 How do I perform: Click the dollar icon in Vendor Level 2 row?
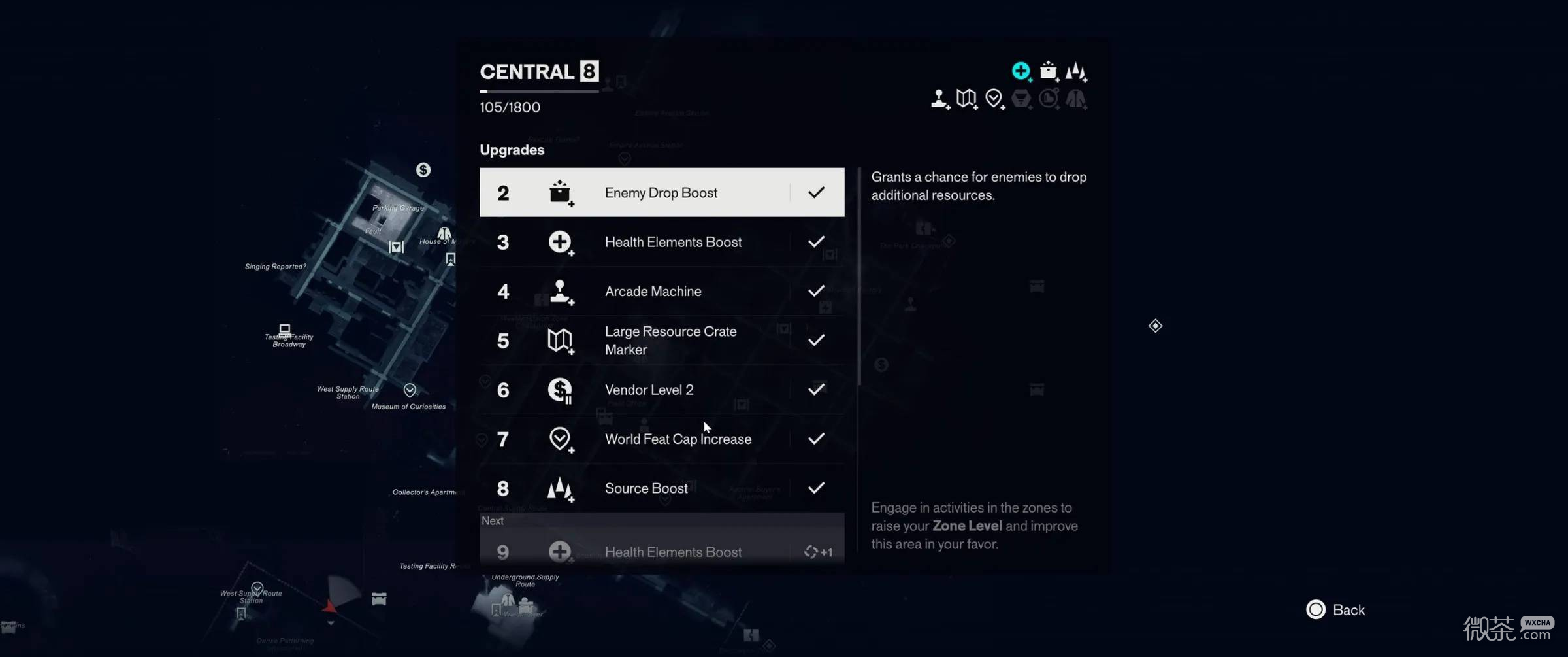(x=561, y=390)
